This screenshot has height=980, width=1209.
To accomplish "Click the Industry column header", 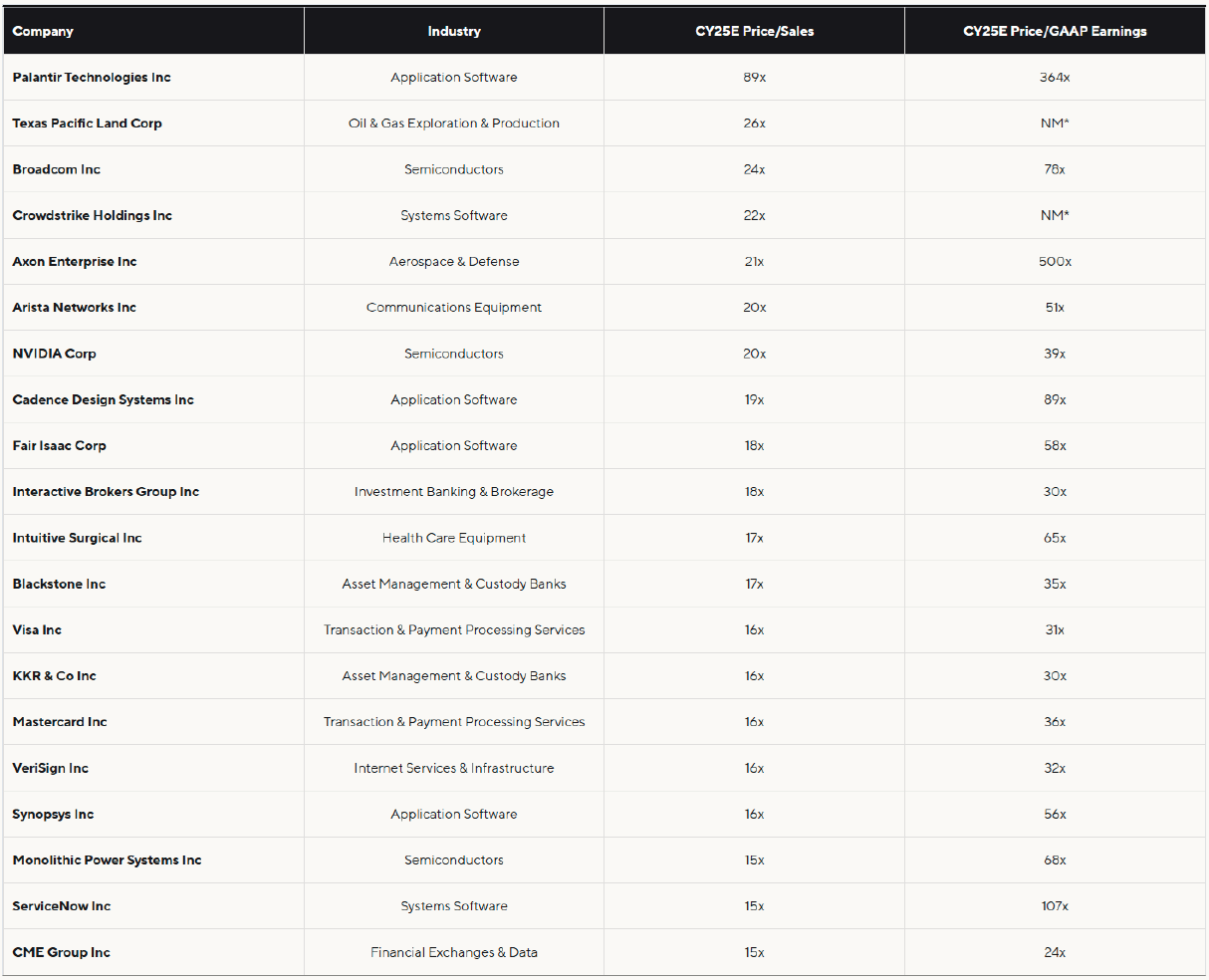I will pyautogui.click(x=454, y=31).
